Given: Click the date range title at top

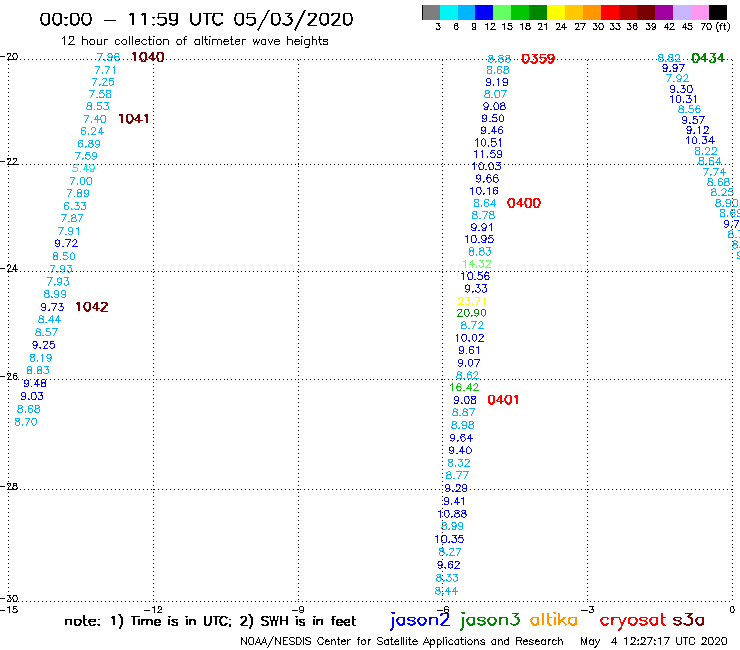Looking at the screenshot, I should [x=196, y=19].
